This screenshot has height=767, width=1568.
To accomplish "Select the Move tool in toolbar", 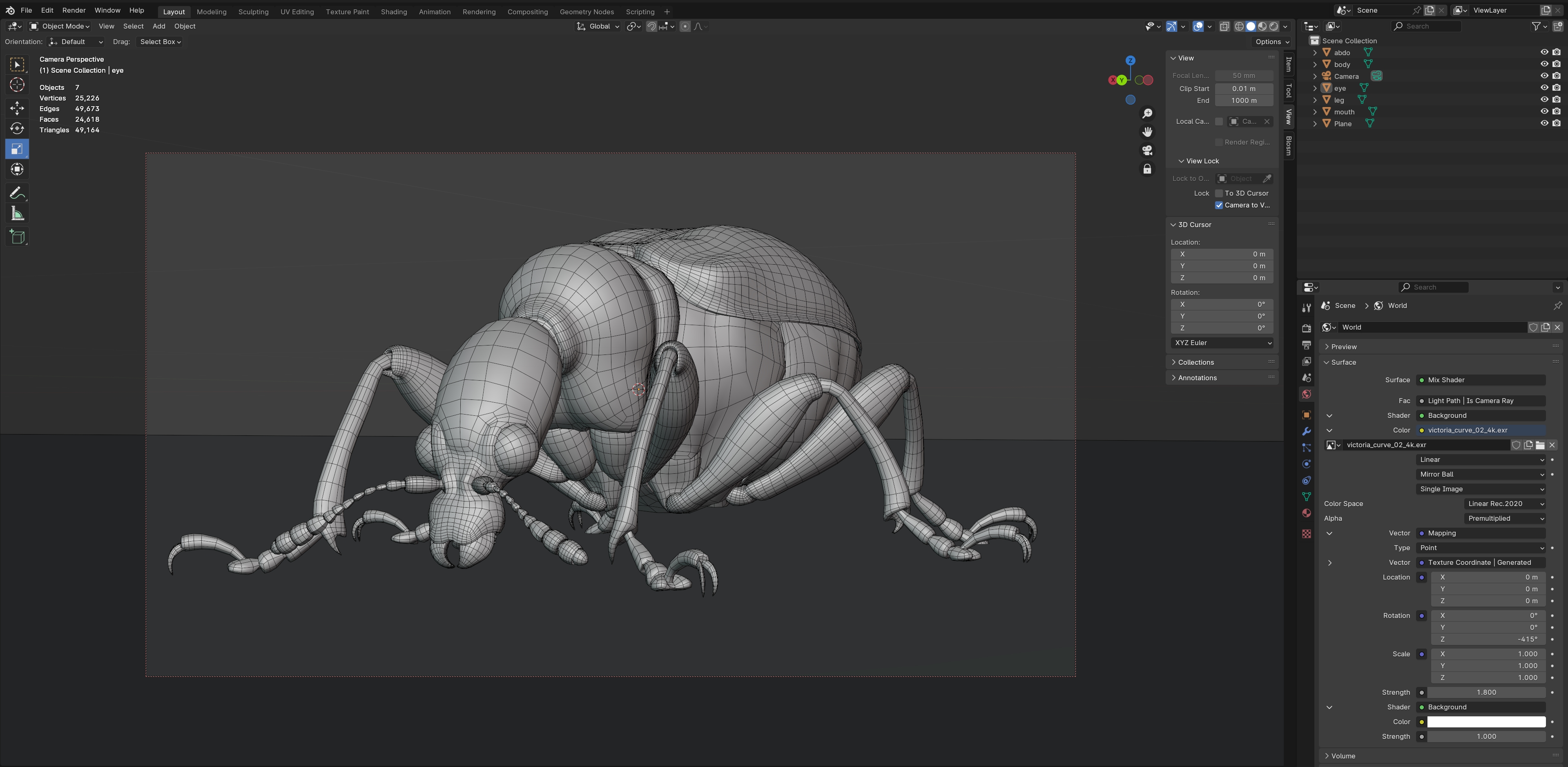I will click(17, 108).
